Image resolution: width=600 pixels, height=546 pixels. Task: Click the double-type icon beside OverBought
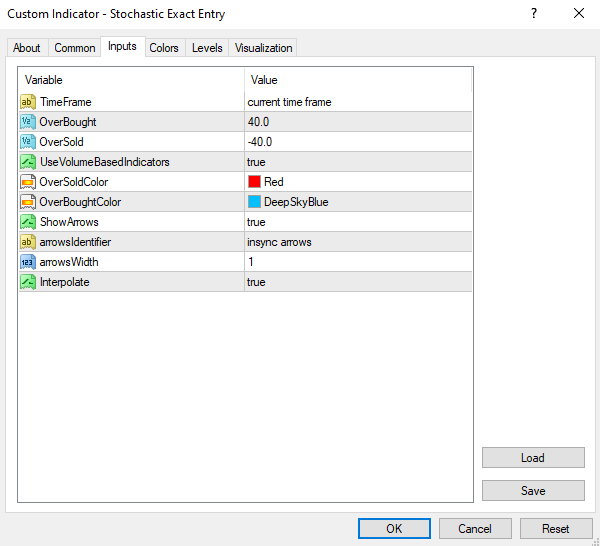coord(28,122)
